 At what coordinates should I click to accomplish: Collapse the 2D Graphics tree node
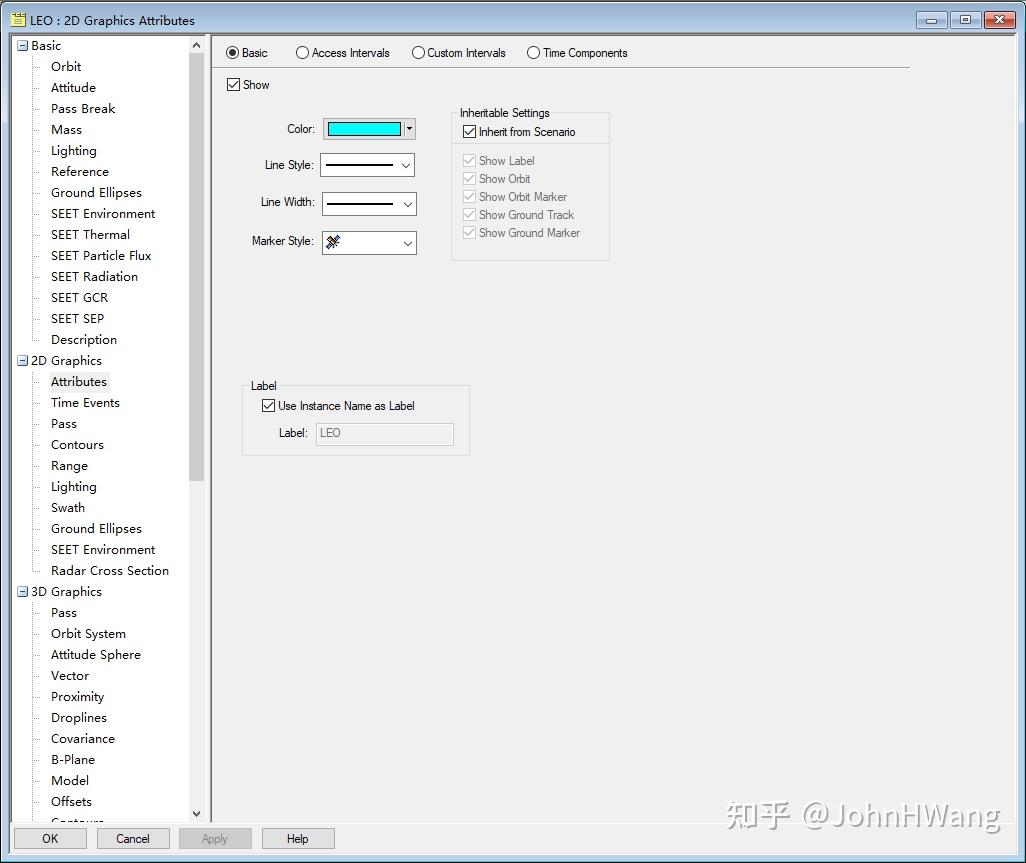[22, 361]
